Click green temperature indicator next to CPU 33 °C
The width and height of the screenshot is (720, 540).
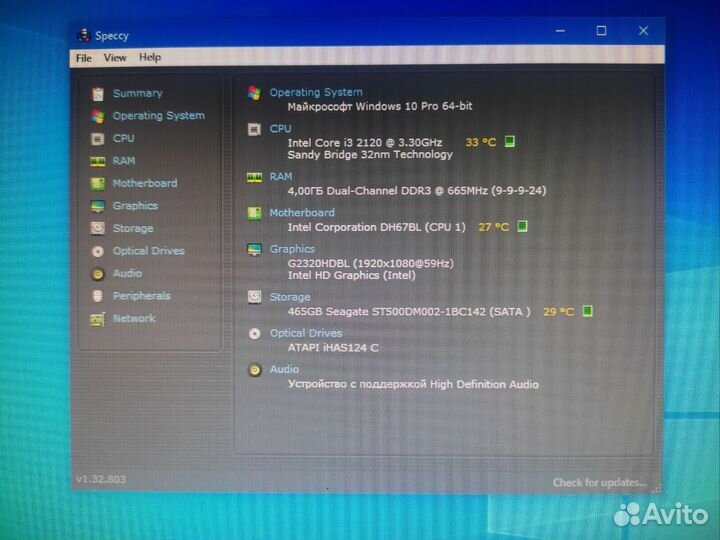point(510,141)
